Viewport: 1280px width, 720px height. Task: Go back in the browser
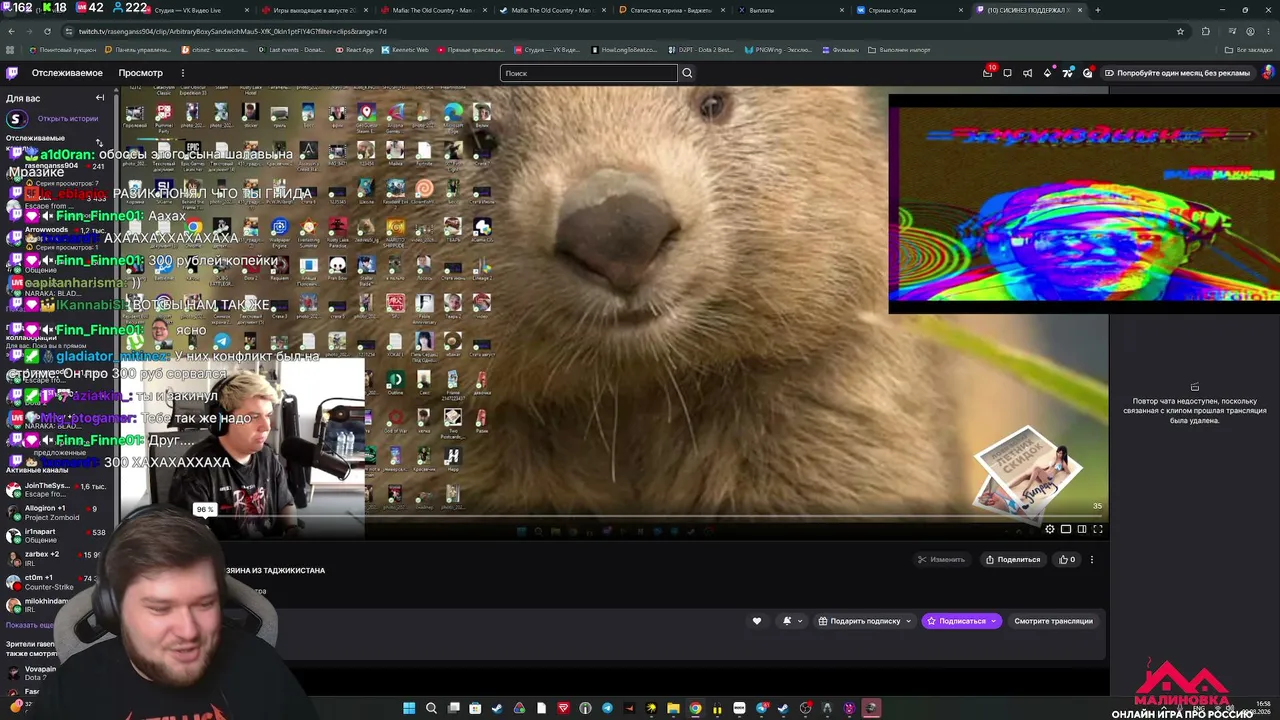pos(12,31)
